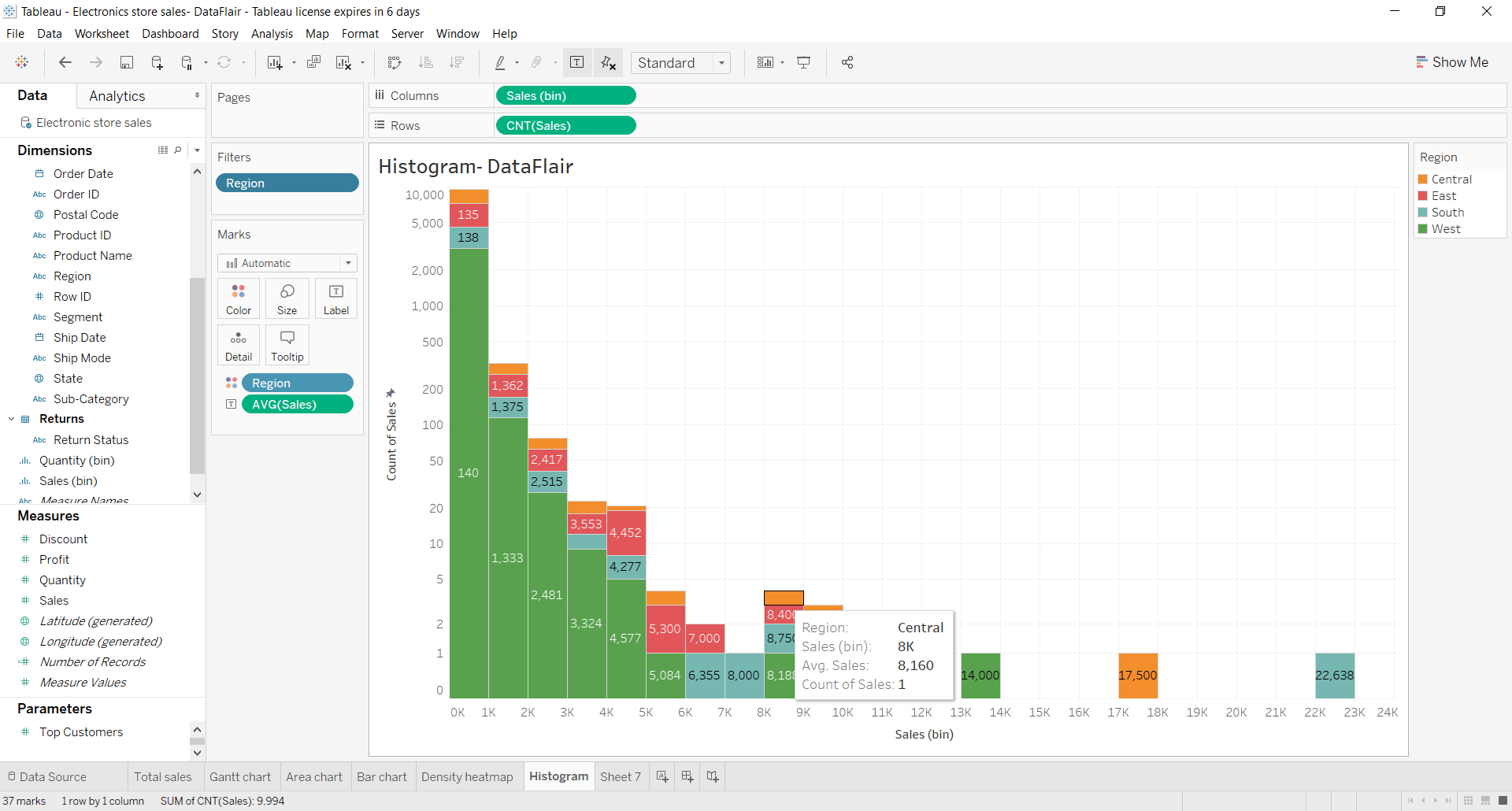Click the Show Me button
This screenshot has width=1512, height=811.
1453,61
